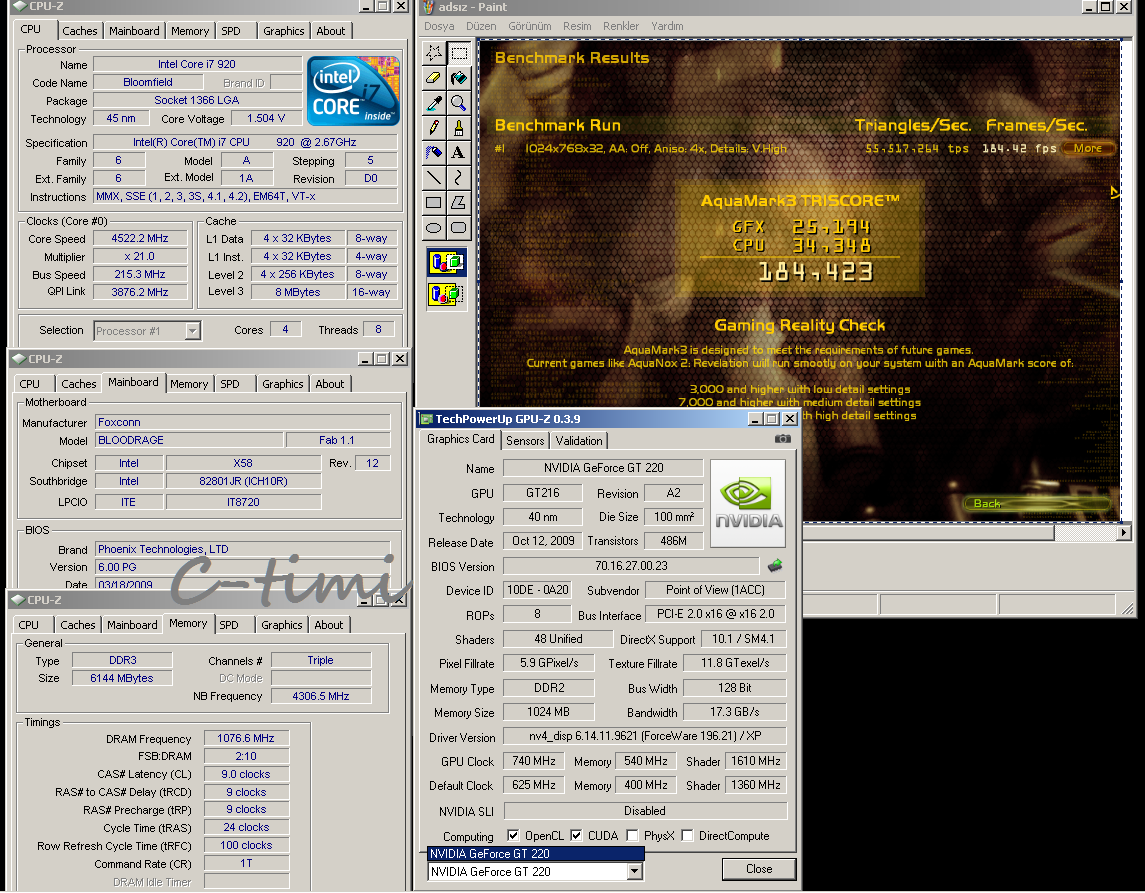This screenshot has width=1145, height=893.
Task: Open the Dosya menu in Paint
Action: pos(439,26)
